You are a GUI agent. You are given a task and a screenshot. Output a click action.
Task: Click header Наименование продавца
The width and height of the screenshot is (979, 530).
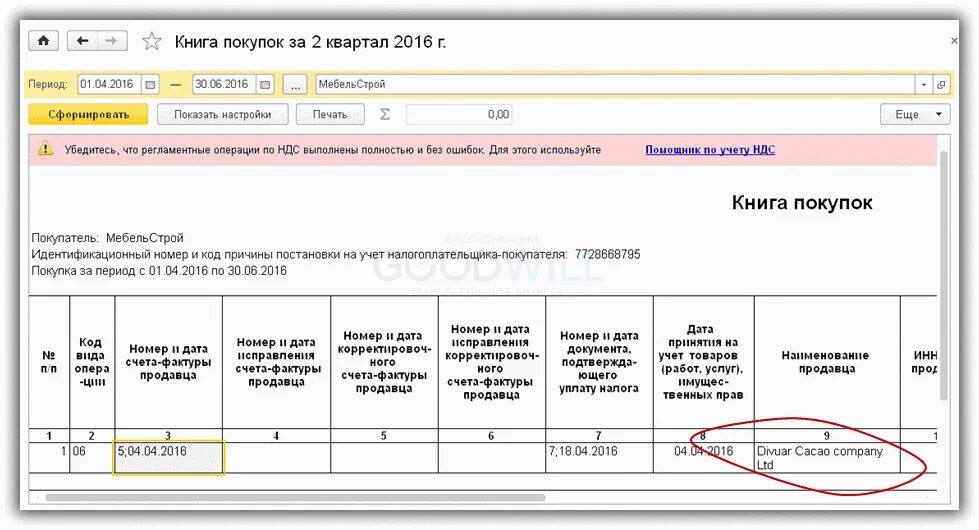coord(827,362)
